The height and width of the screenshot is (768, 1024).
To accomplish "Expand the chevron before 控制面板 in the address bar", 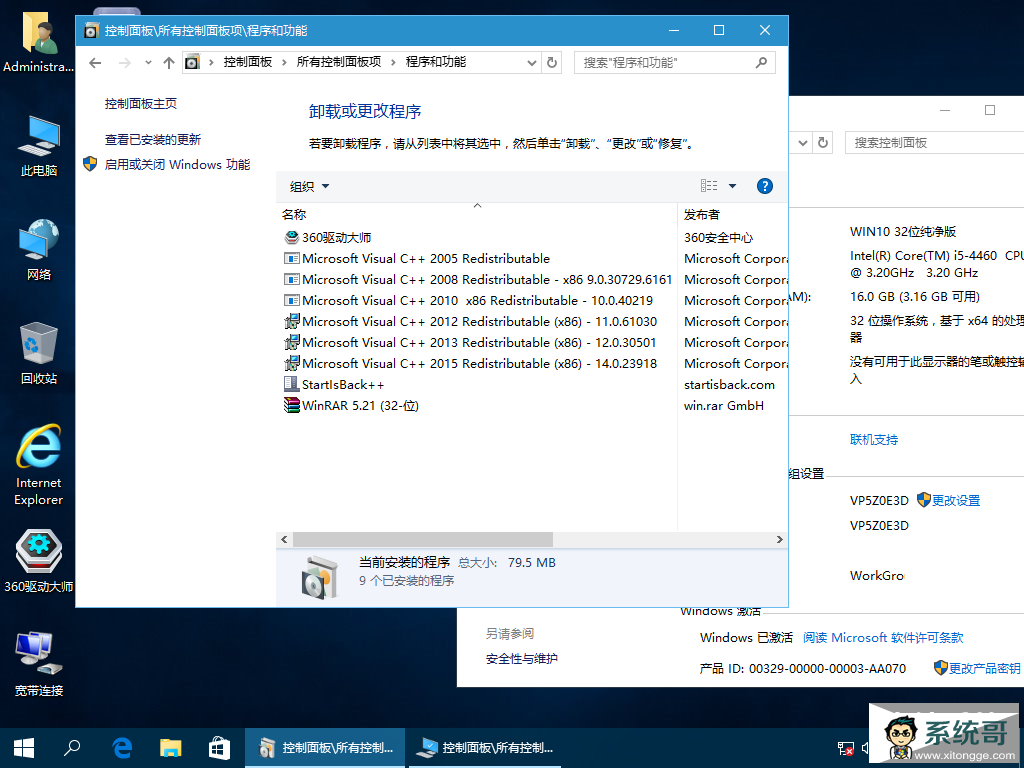I will [211, 63].
